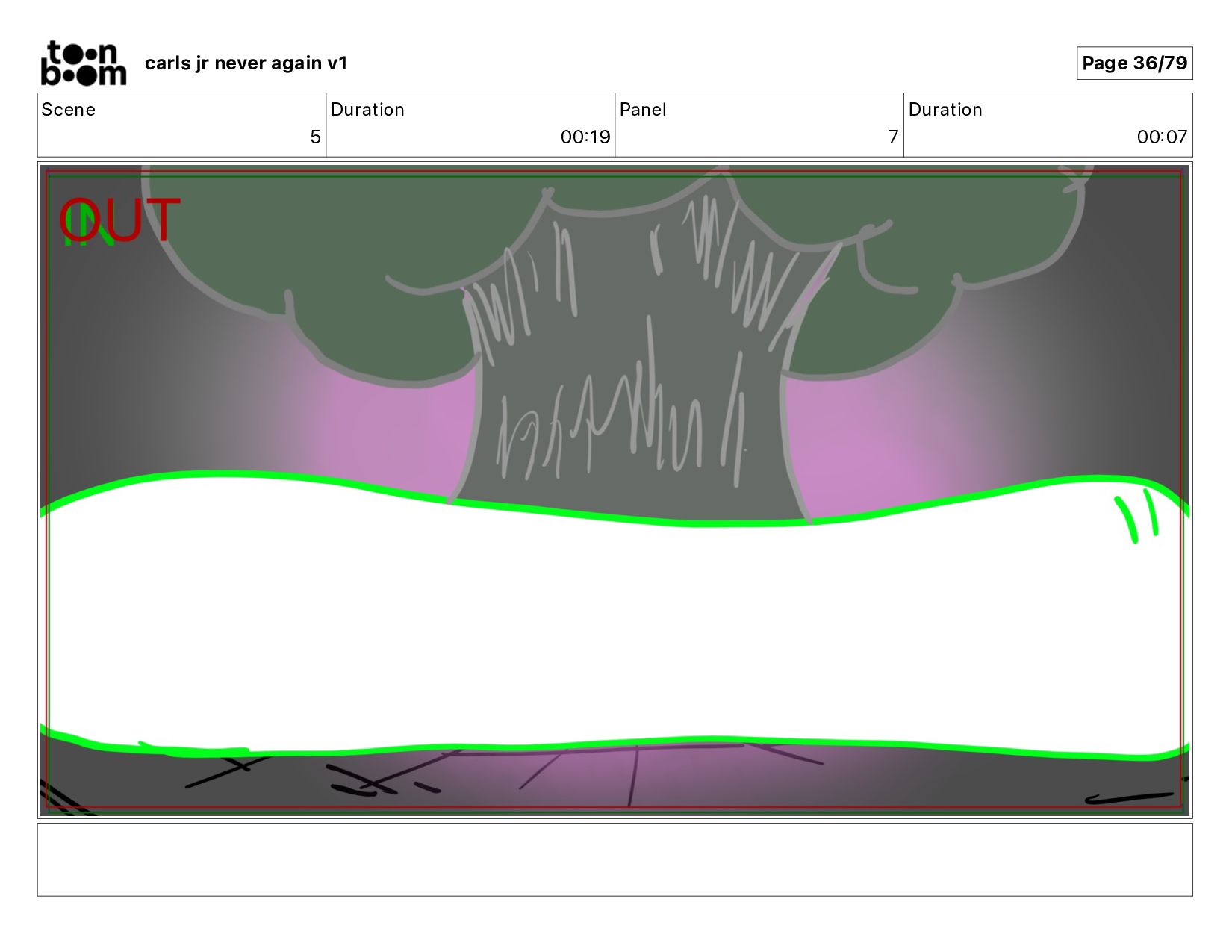Viewport: 1232px width, 952px height.
Task: Click the Panel number 7 cell
Action: pyautogui.click(x=759, y=125)
